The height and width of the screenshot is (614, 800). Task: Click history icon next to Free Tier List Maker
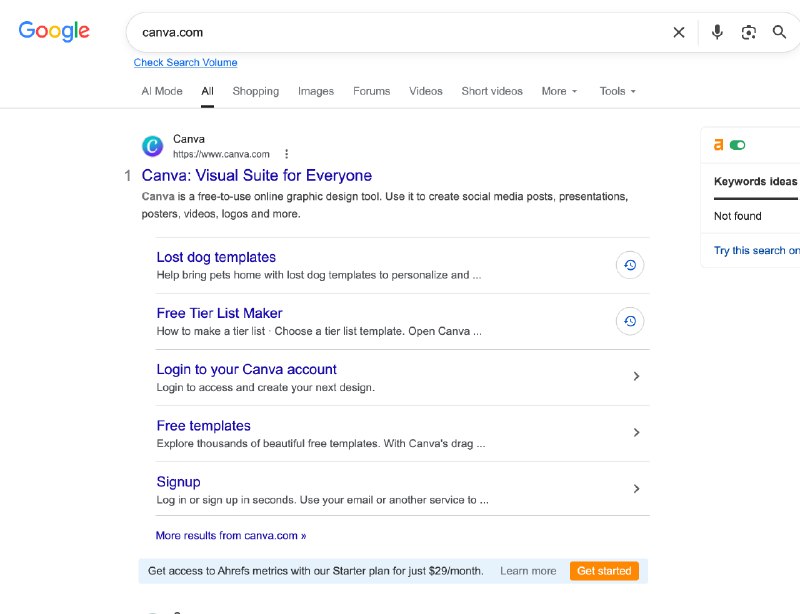(x=630, y=321)
